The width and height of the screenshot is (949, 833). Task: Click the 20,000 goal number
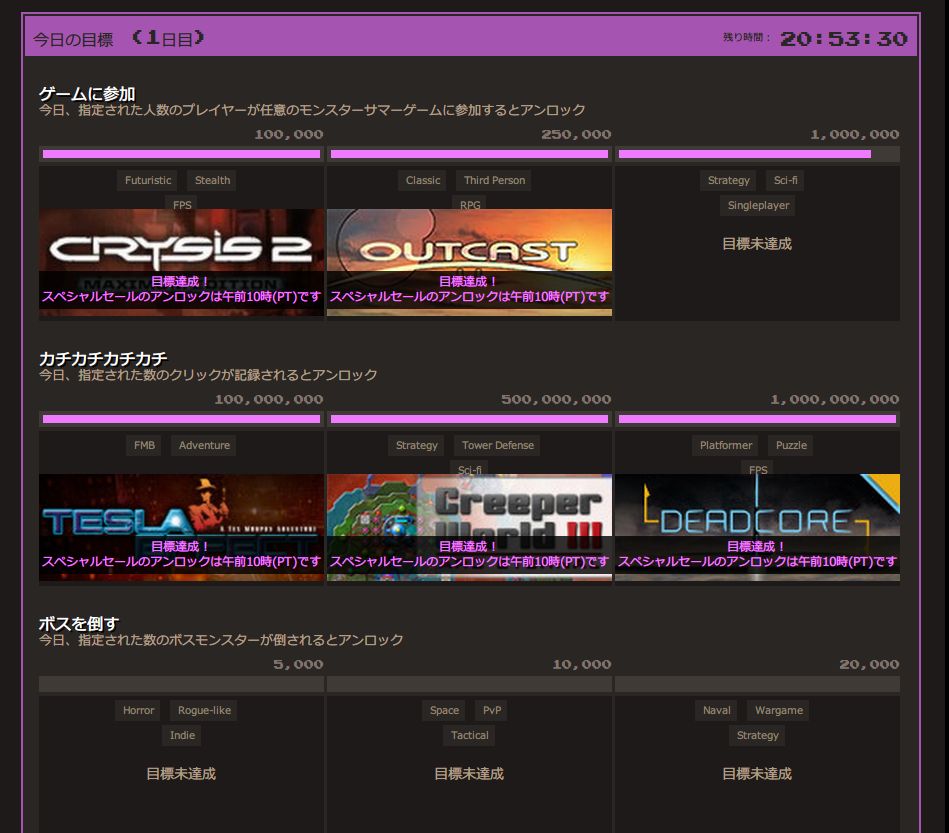[x=869, y=665]
